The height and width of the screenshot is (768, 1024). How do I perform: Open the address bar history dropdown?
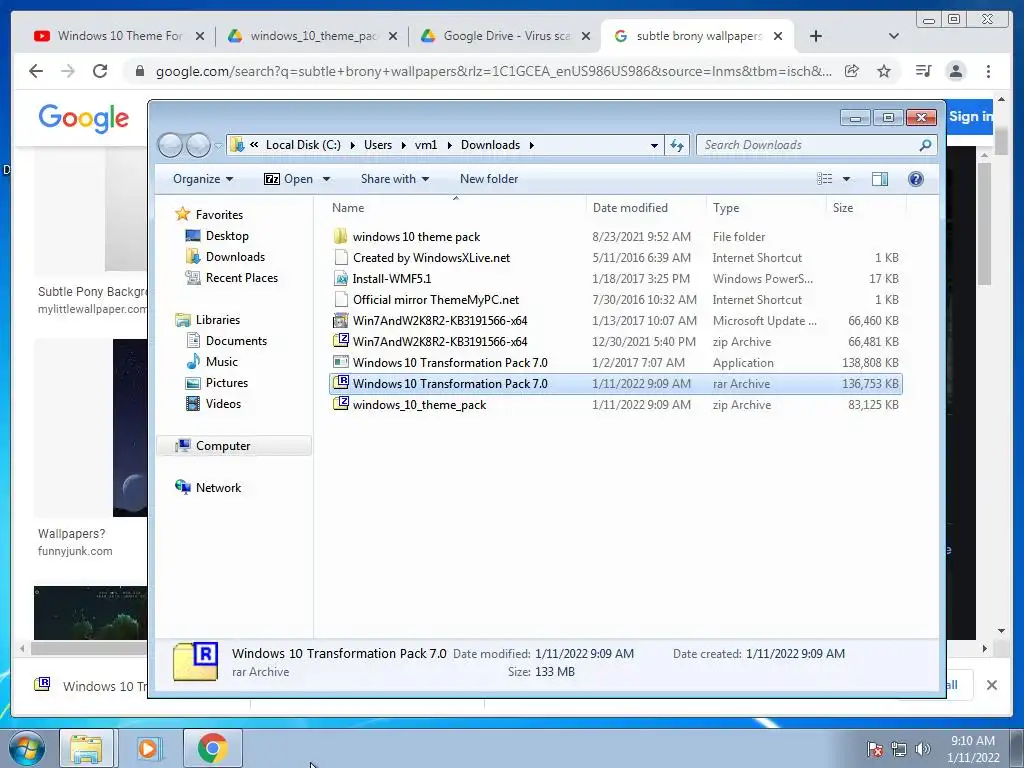654,146
